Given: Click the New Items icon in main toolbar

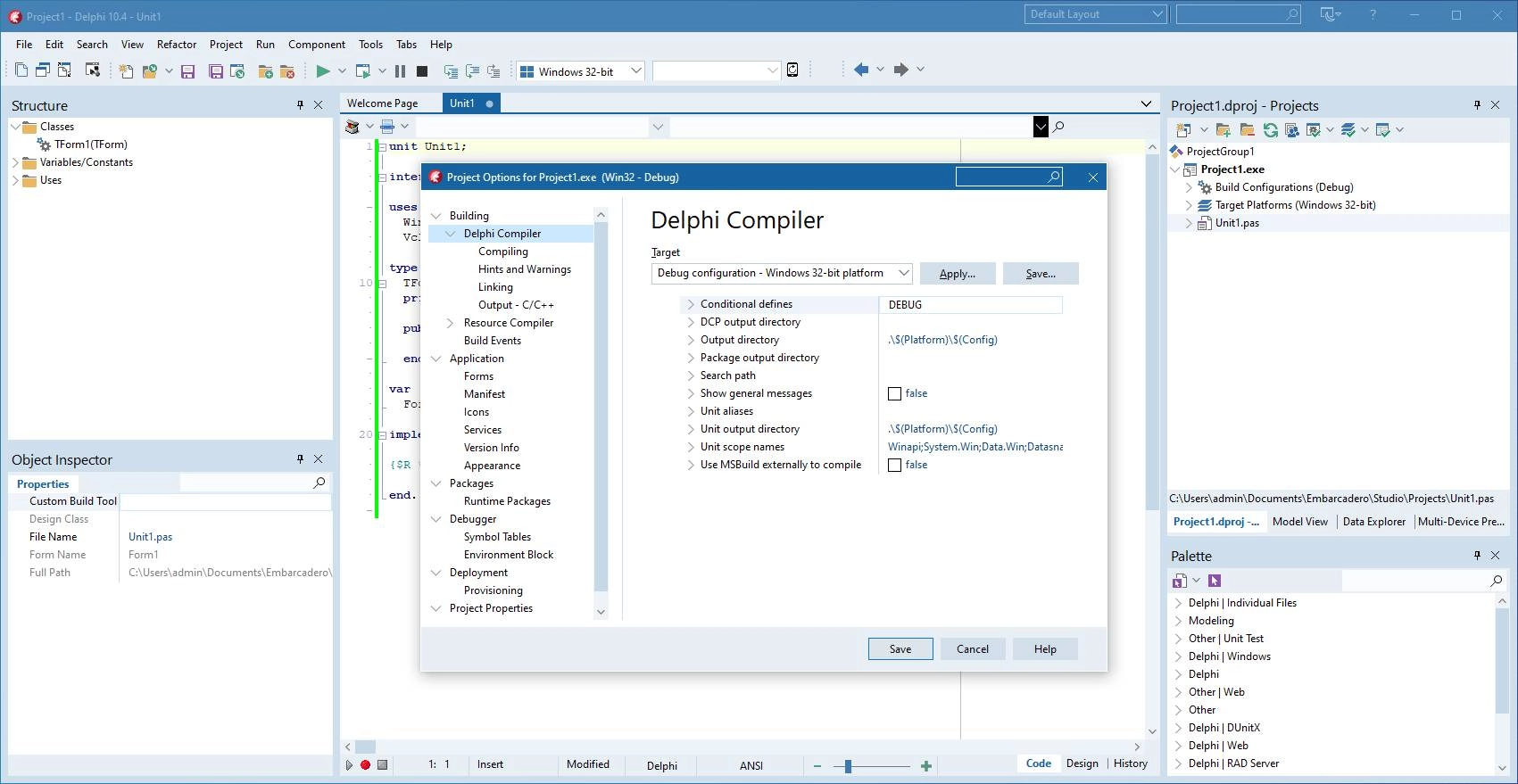Looking at the screenshot, I should 126,70.
